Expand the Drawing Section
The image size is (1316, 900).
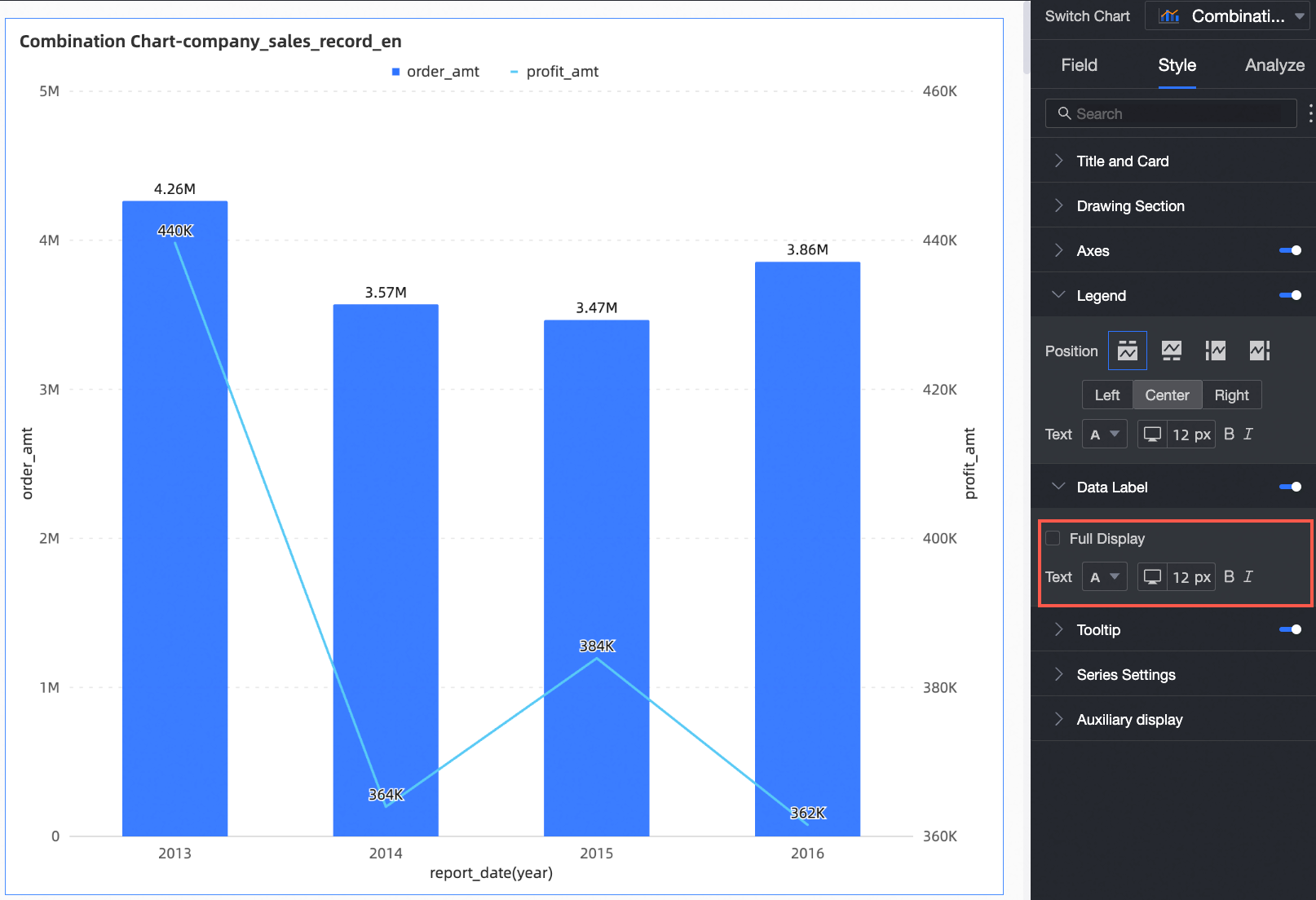pos(1173,205)
